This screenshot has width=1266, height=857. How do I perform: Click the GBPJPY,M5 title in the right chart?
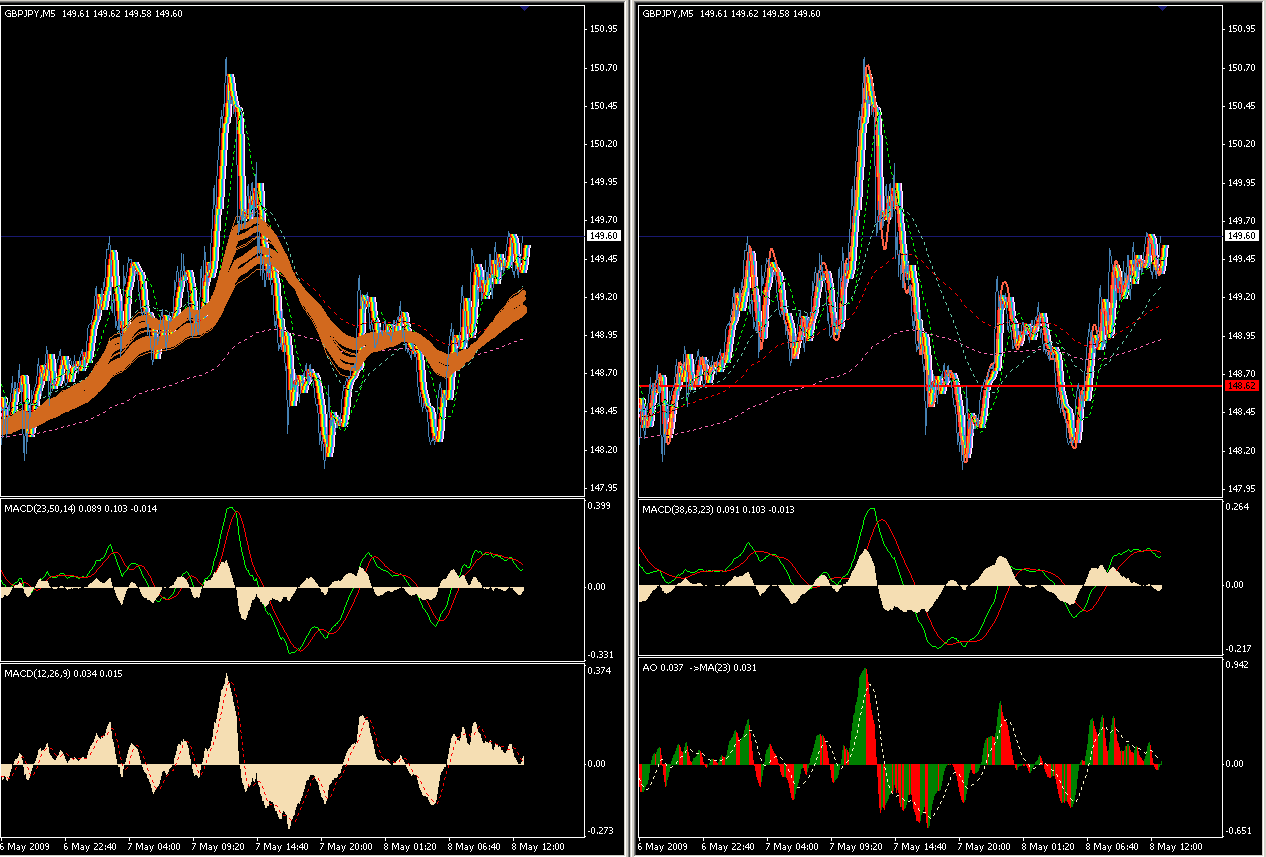[669, 13]
